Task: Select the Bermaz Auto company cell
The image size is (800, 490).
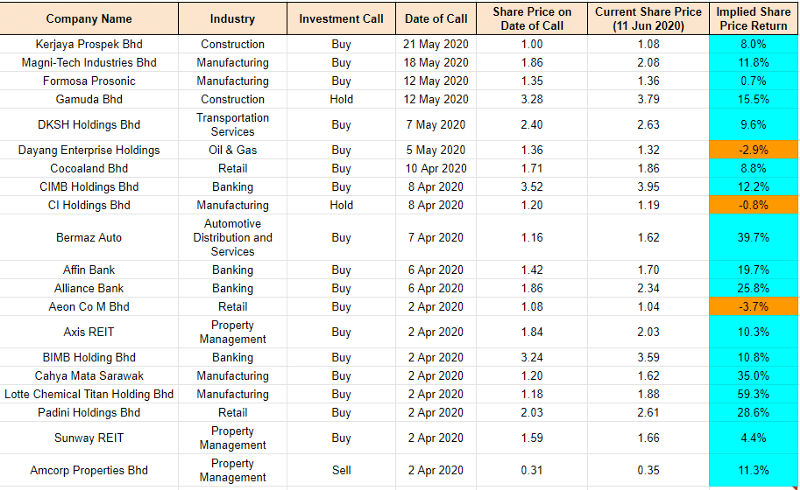Action: (89, 238)
